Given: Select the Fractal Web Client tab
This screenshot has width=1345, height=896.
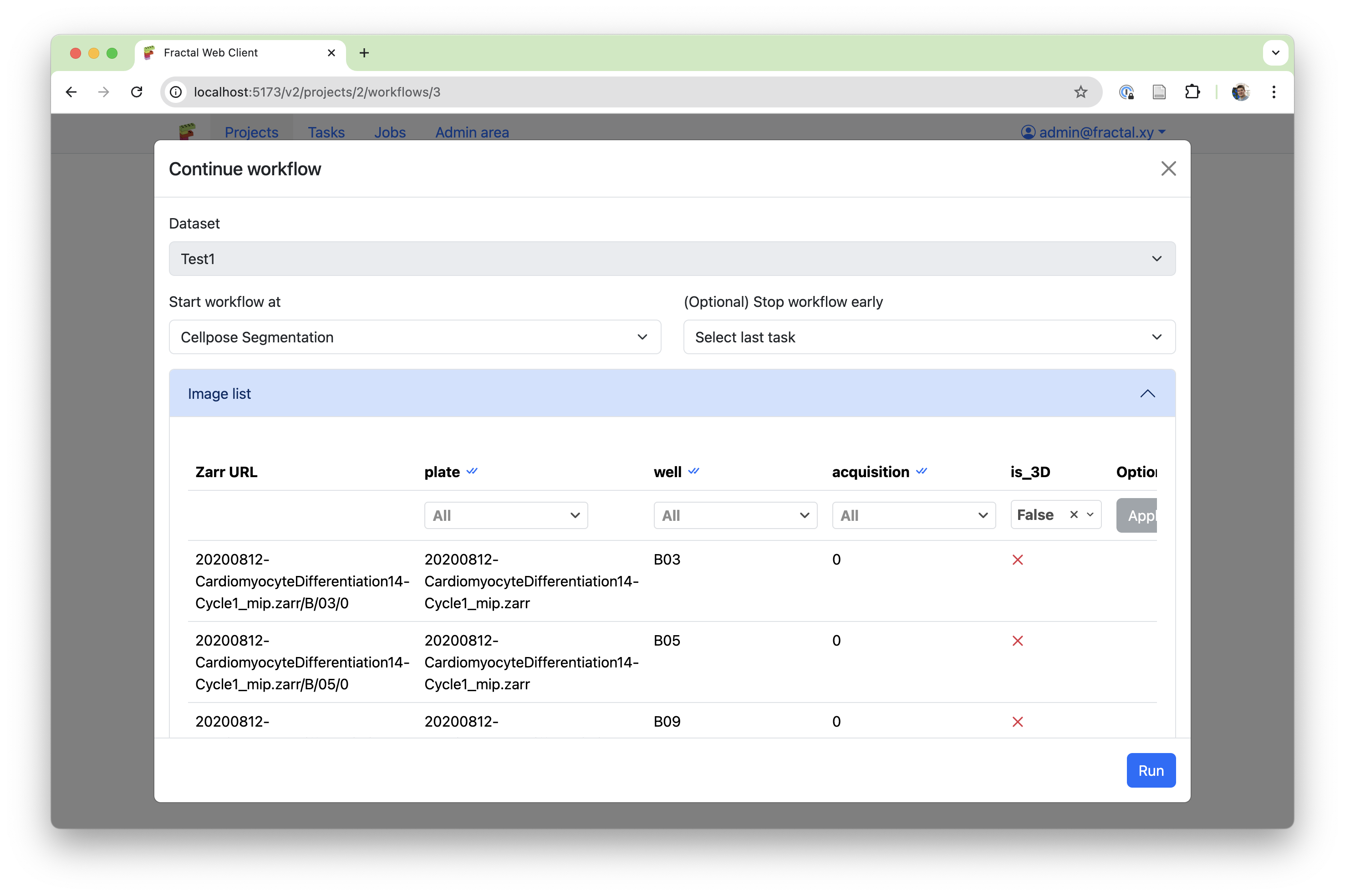Looking at the screenshot, I should pyautogui.click(x=240, y=52).
